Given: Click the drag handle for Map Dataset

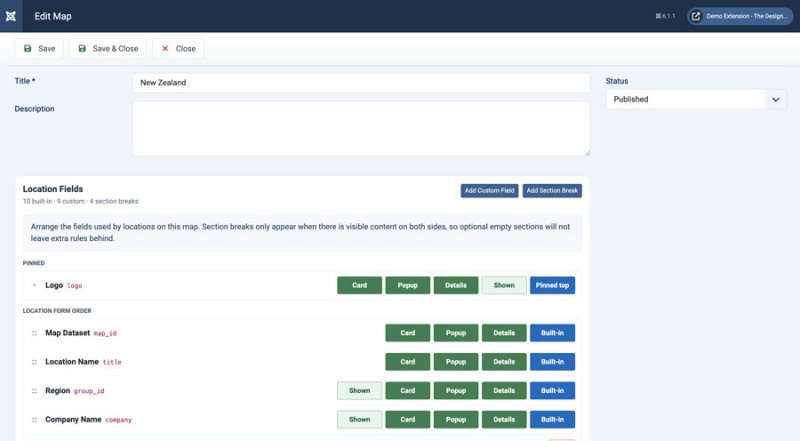Looking at the screenshot, I should point(34,333).
